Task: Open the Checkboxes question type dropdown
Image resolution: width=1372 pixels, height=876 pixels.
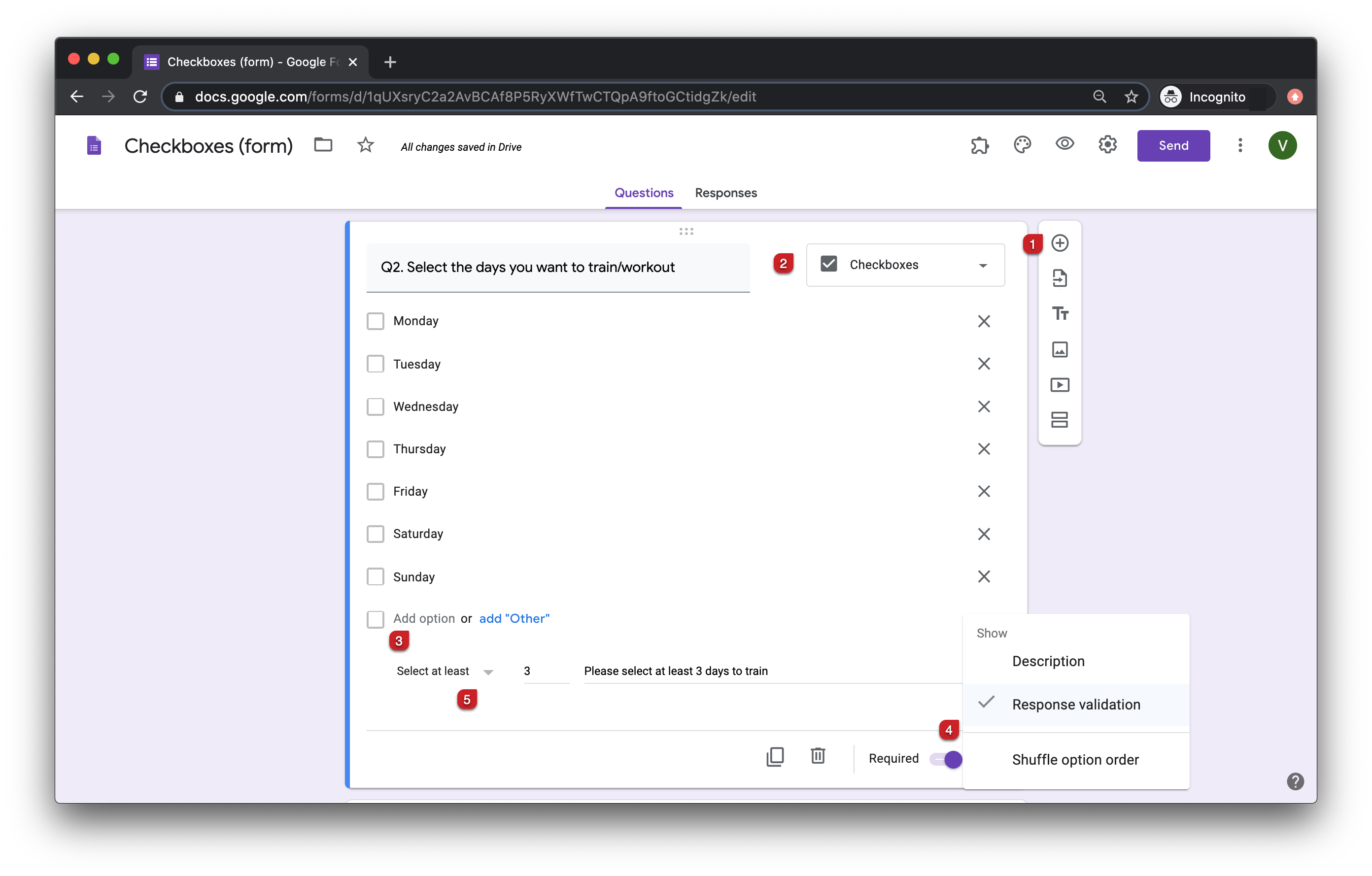Action: 905,264
